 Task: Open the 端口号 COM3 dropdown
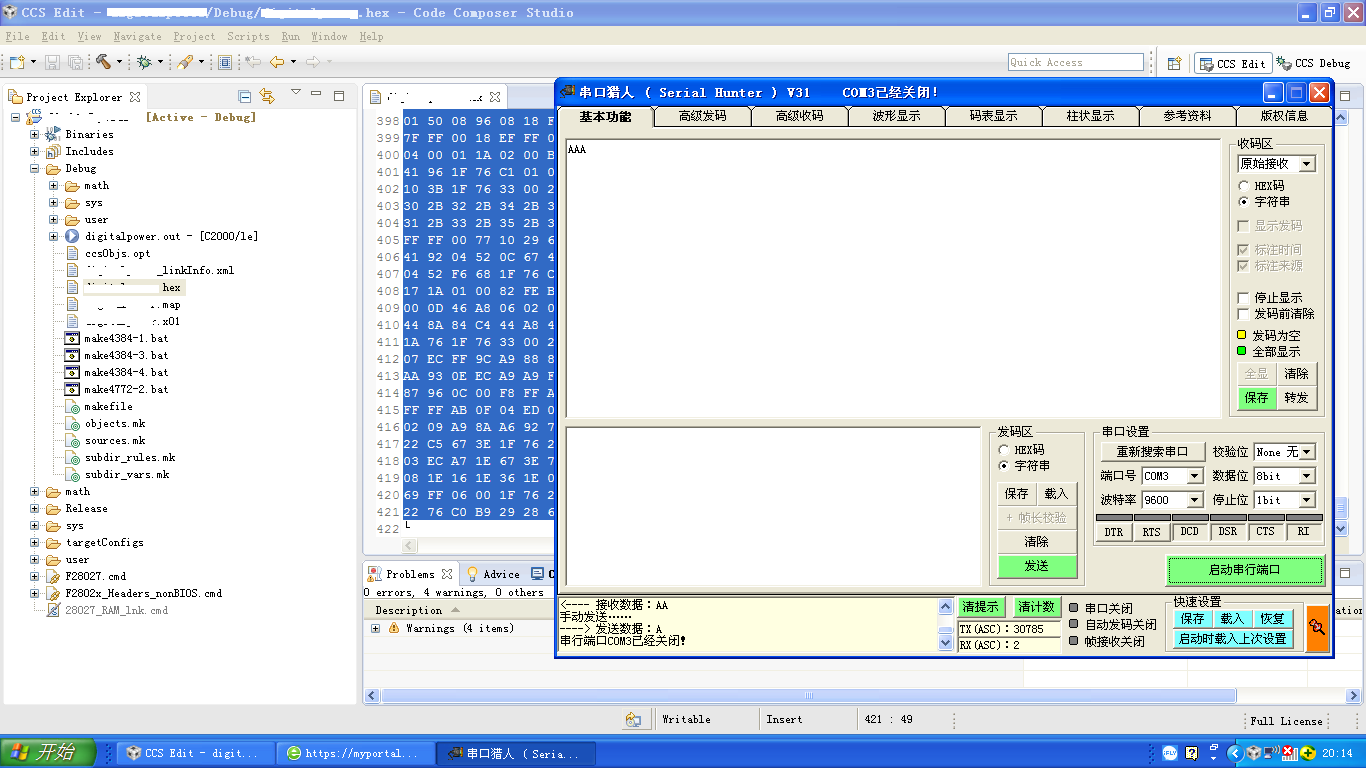coord(1194,476)
